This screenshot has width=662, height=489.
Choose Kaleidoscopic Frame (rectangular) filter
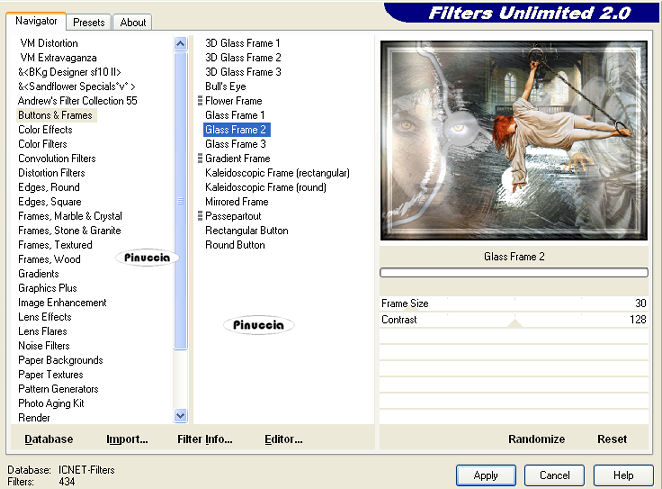pyautogui.click(x=277, y=173)
